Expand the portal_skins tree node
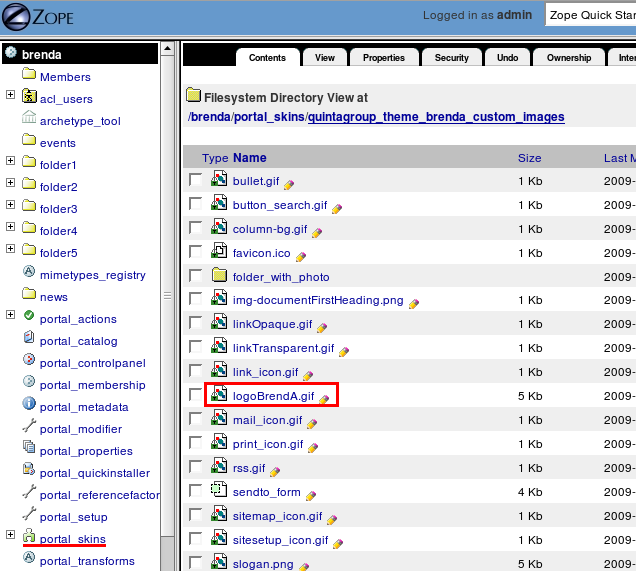 (x=11, y=535)
